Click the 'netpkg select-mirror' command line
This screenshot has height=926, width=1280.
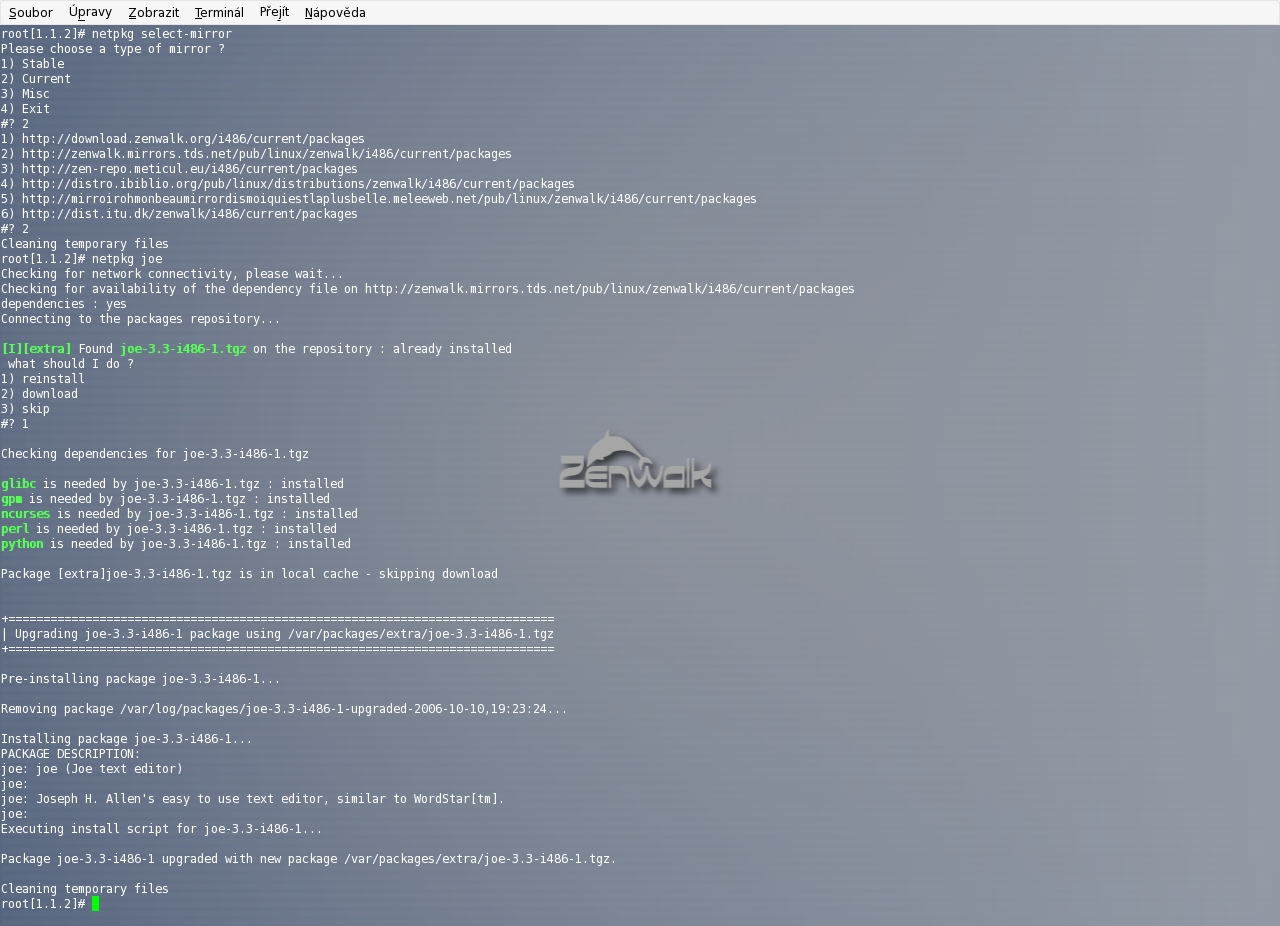click(x=116, y=34)
